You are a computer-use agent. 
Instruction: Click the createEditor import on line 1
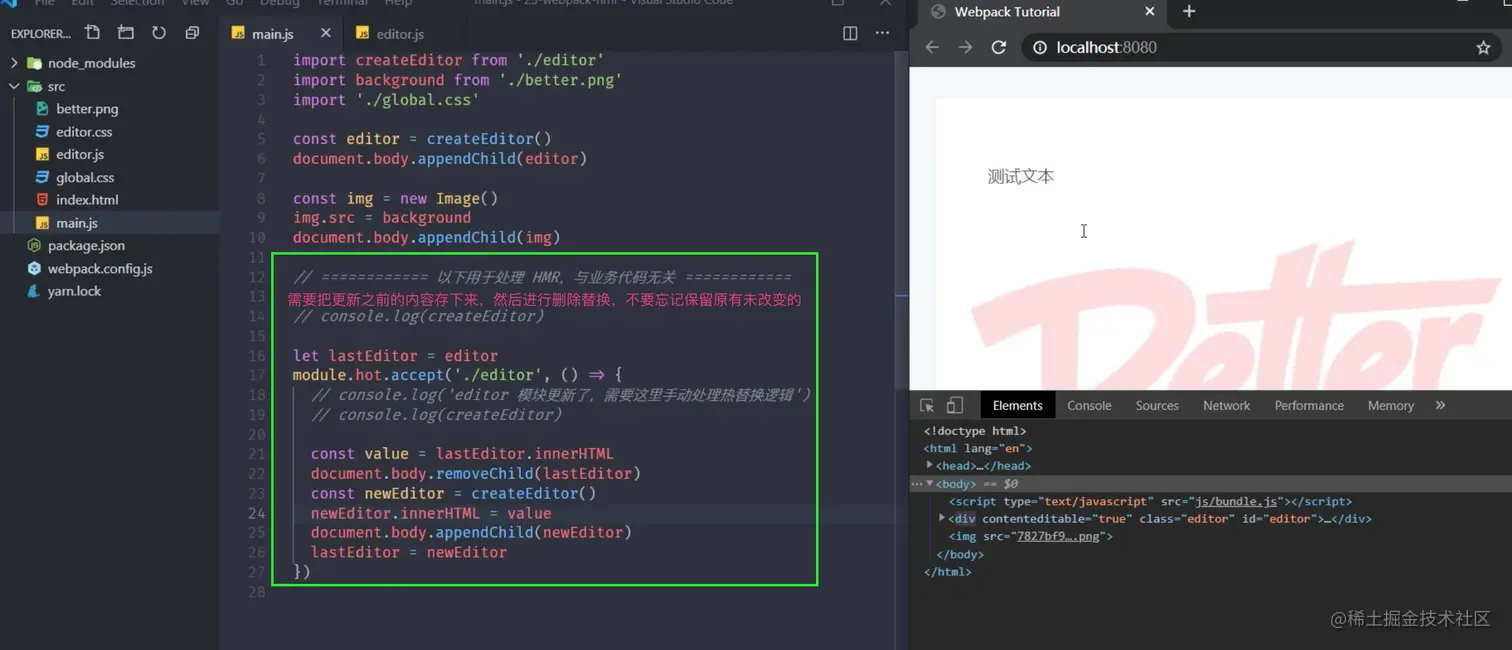pyautogui.click(x=409, y=60)
